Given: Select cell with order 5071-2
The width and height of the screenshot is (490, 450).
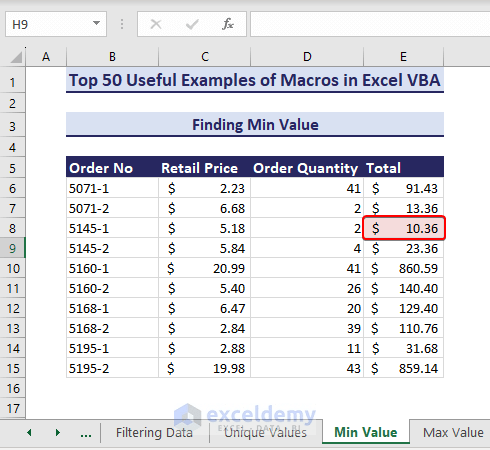Looking at the screenshot, I should tap(112, 208).
